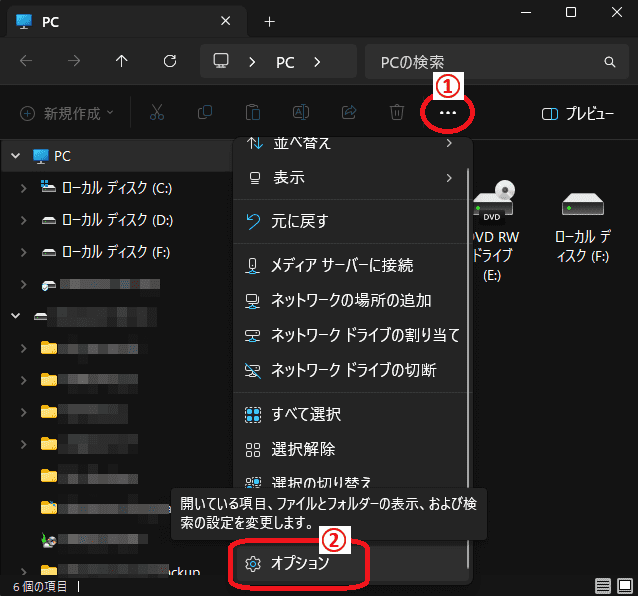Click the Up arrow navigation icon
Screen dimensions: 638x596
click(x=122, y=61)
